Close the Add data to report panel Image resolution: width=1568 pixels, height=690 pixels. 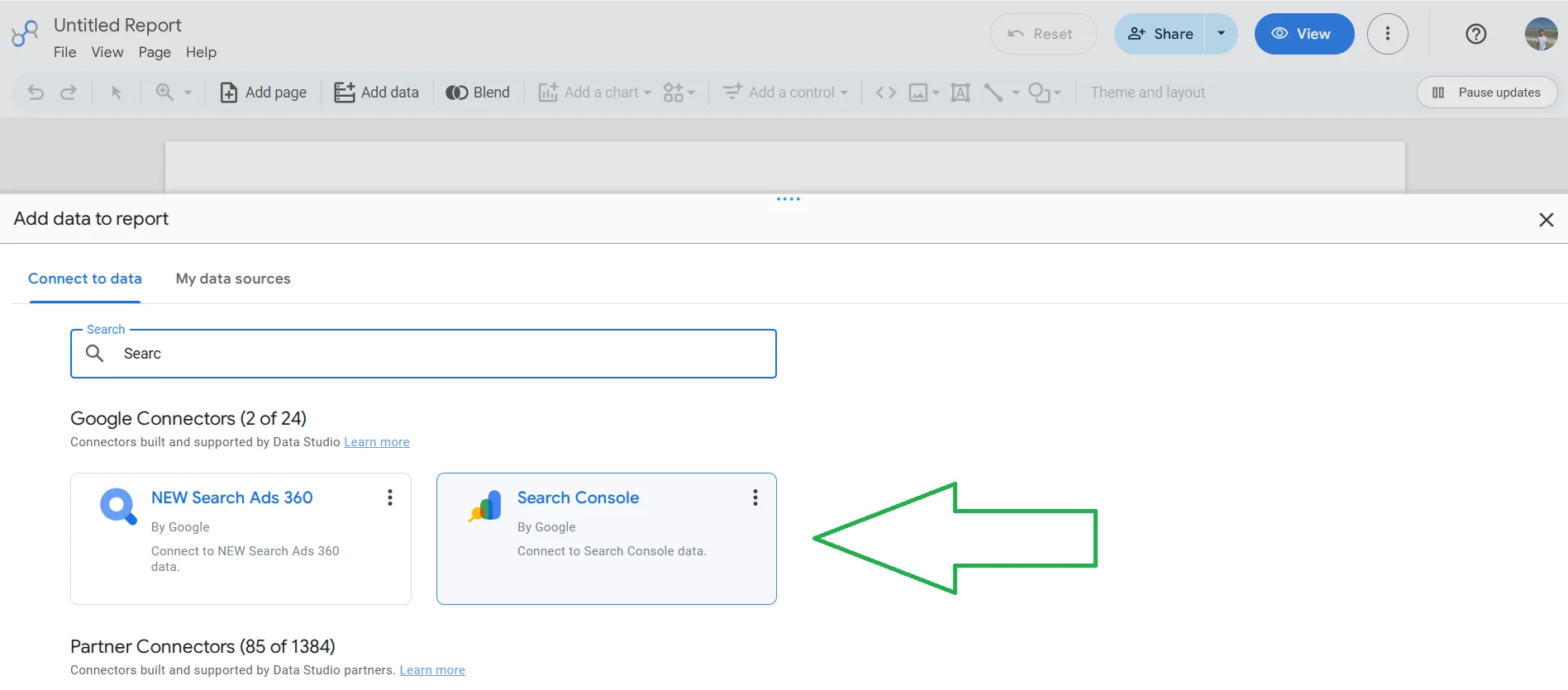[x=1547, y=220]
